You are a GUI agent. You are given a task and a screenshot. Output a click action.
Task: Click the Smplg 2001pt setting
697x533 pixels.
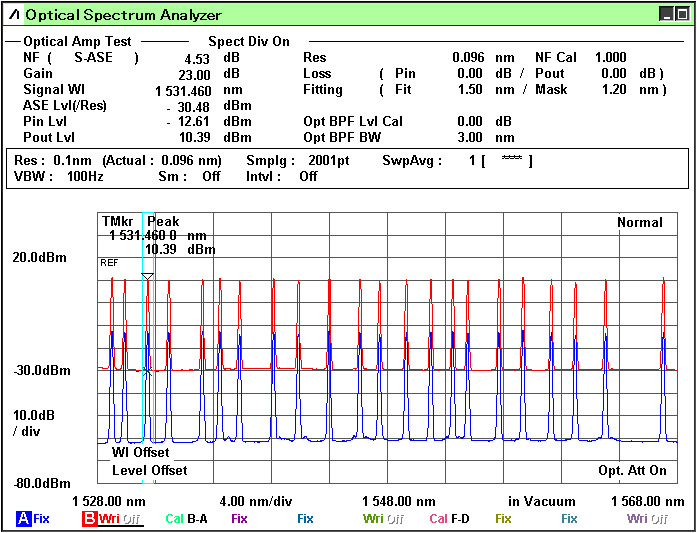tap(297, 160)
